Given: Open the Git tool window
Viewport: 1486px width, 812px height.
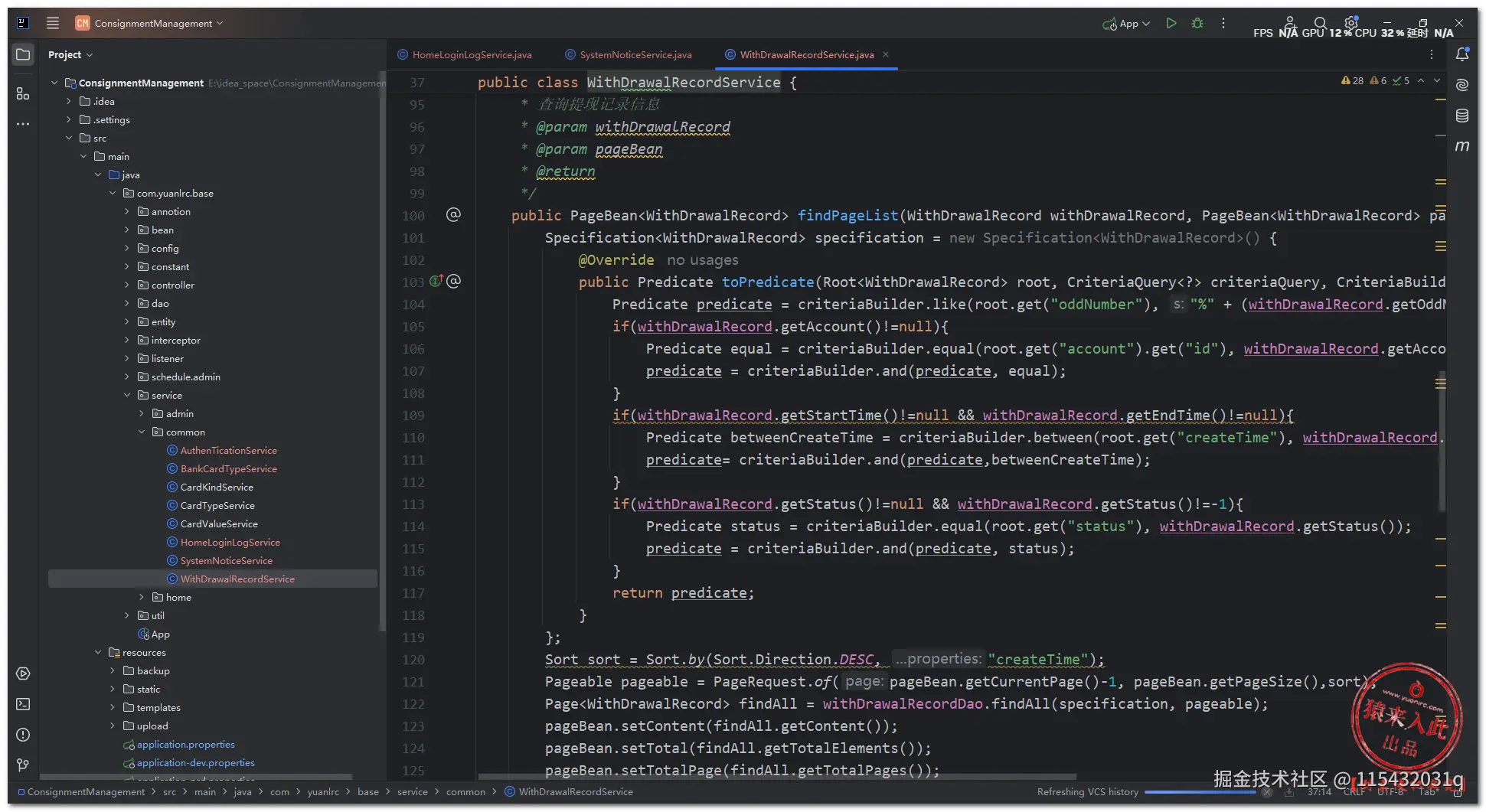Looking at the screenshot, I should pos(23,765).
